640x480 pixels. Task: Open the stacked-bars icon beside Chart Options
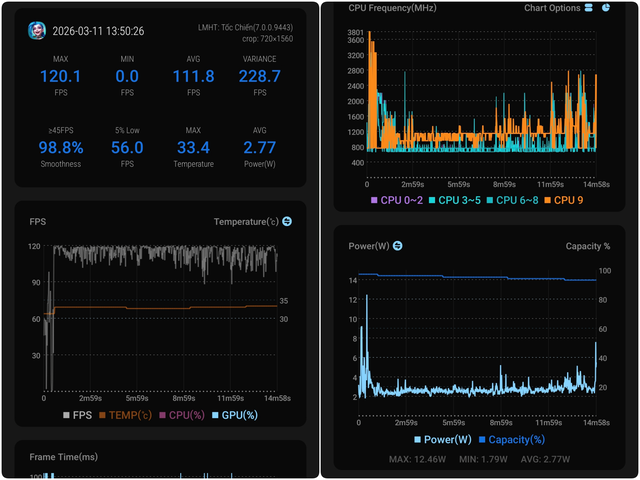[589, 8]
